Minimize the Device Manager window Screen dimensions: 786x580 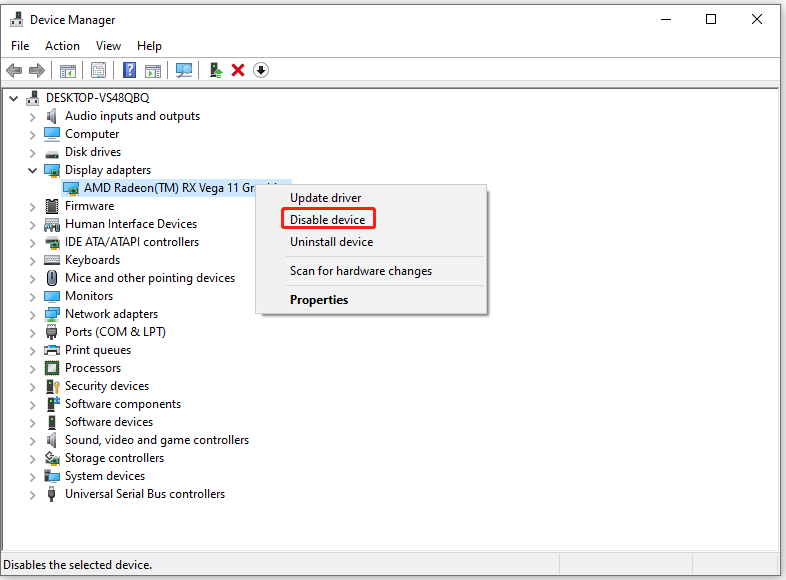[x=666, y=20]
